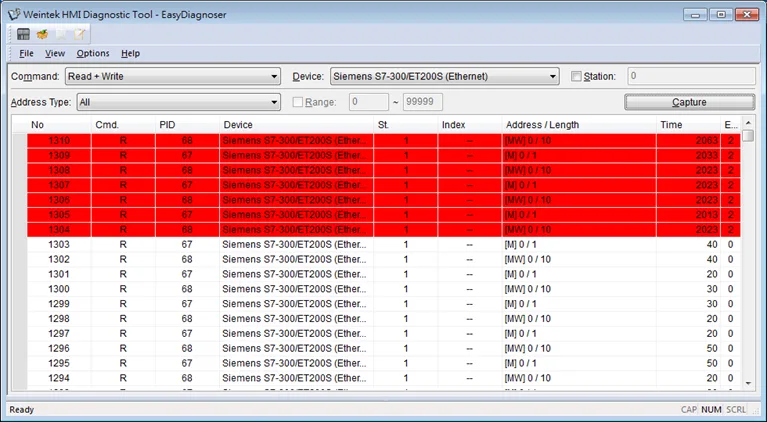767x422 pixels.
Task: Click the notepad with pencil toolbar icon
Action: point(79,34)
